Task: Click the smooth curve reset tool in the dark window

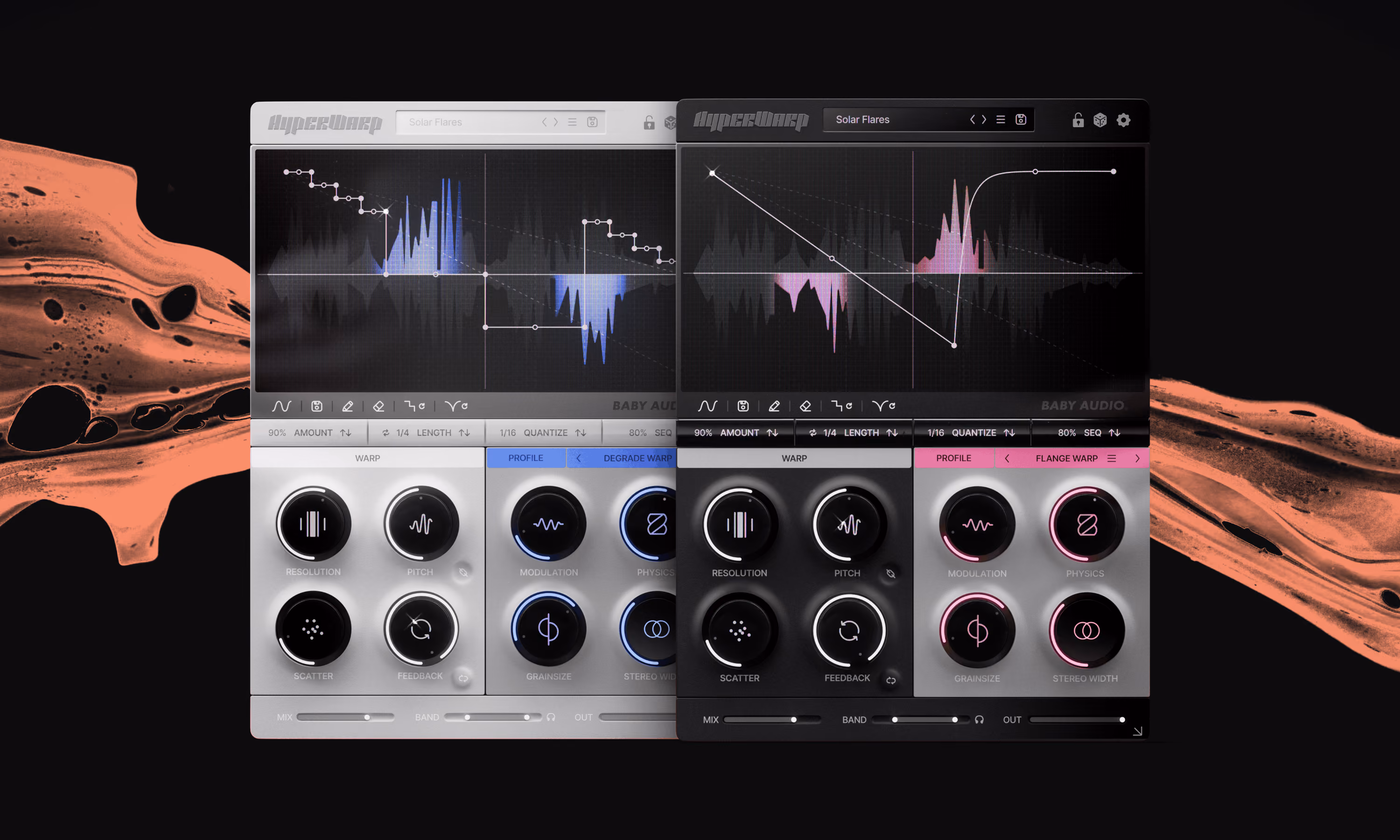Action: 883,406
